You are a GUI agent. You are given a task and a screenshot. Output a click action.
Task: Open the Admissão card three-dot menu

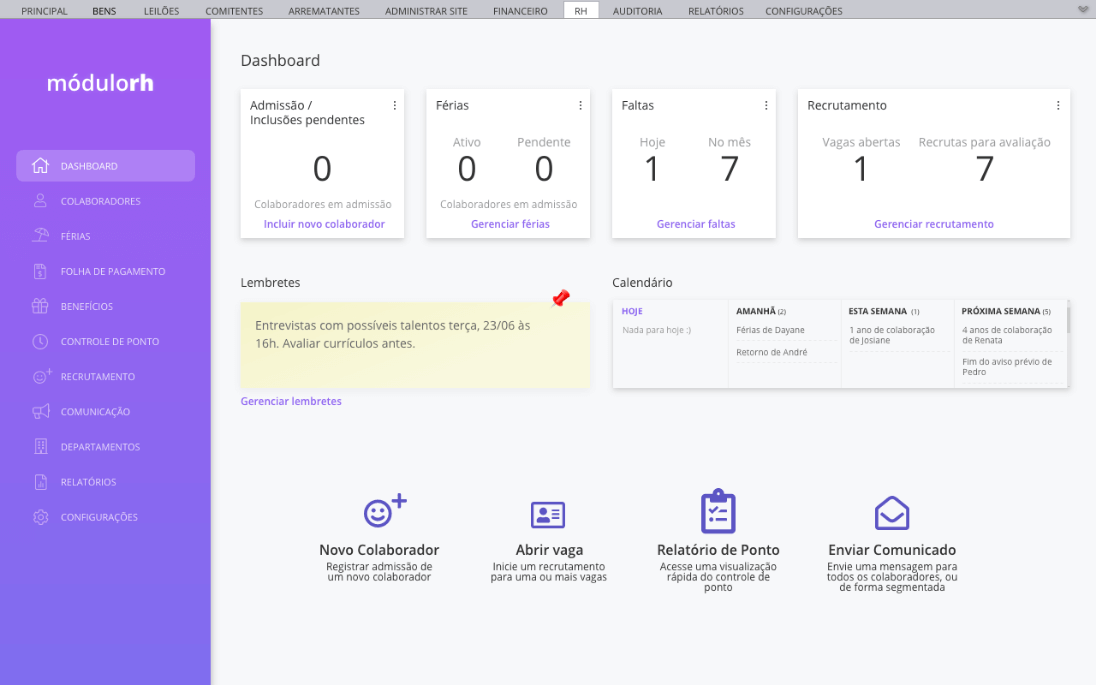[x=394, y=106]
